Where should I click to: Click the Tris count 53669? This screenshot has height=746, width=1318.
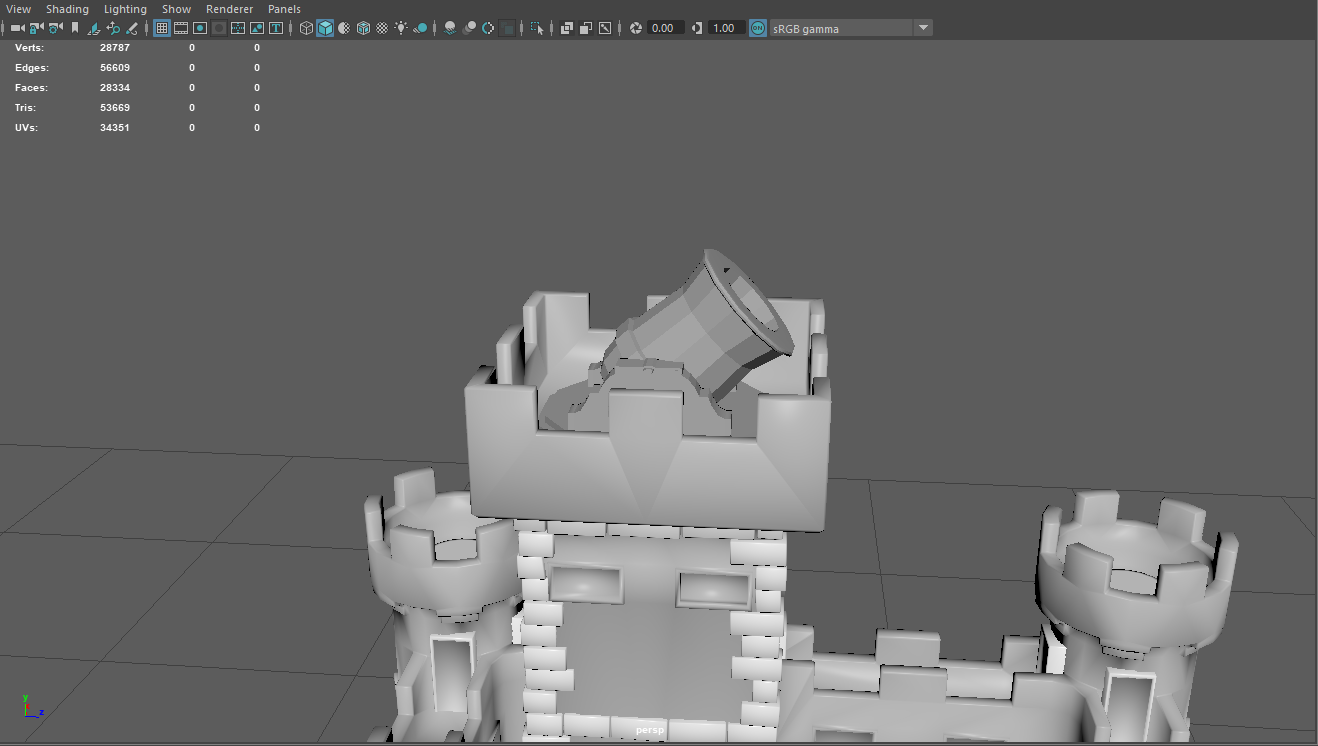pos(115,108)
